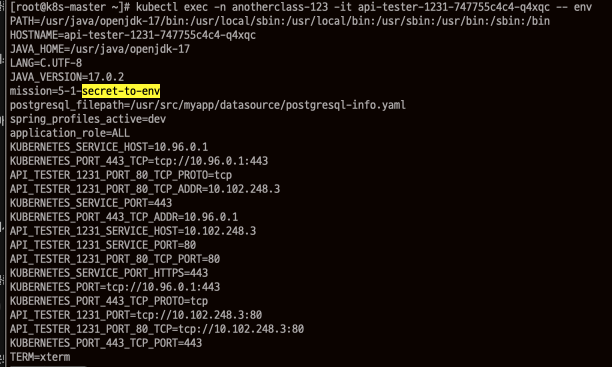The height and width of the screenshot is (367, 612).
Task: Select the spring_profiles_active=dev line
Action: (x=88, y=119)
